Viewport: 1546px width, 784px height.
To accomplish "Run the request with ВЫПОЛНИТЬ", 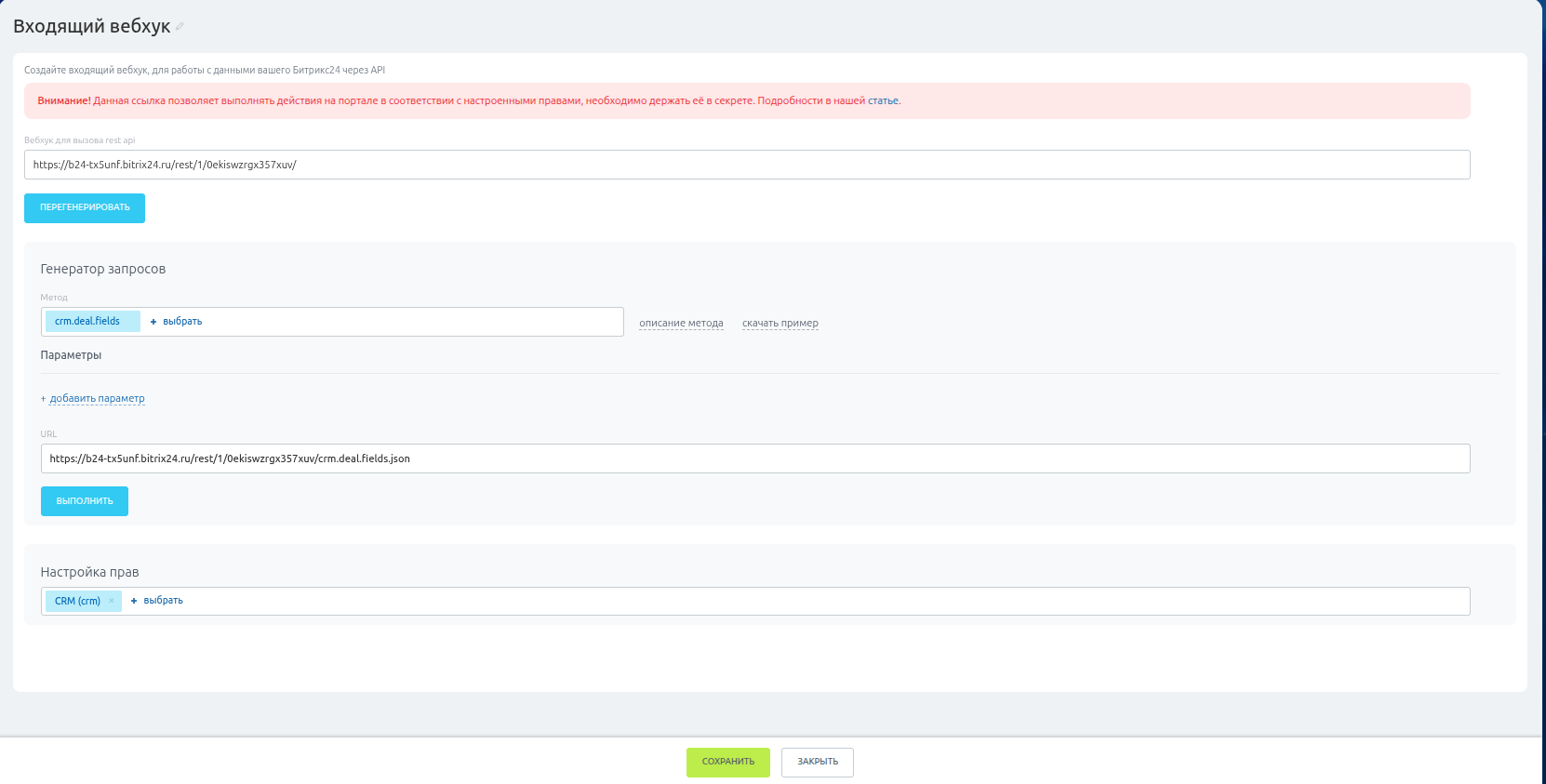I will pyautogui.click(x=85, y=501).
